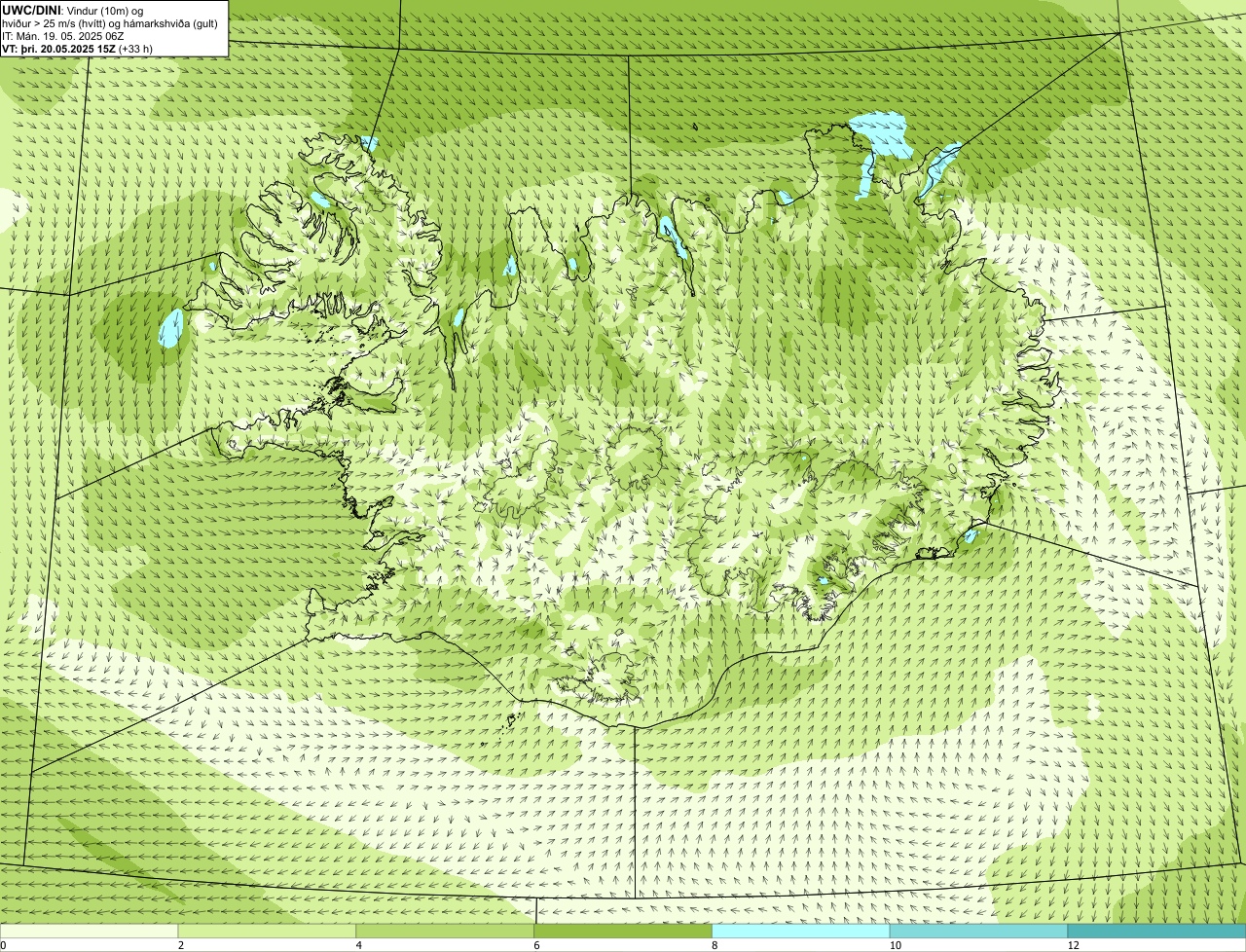This screenshot has width=1246, height=952.
Task: Click the 2–4 m/s light green legend segment
Action: [x=267, y=932]
